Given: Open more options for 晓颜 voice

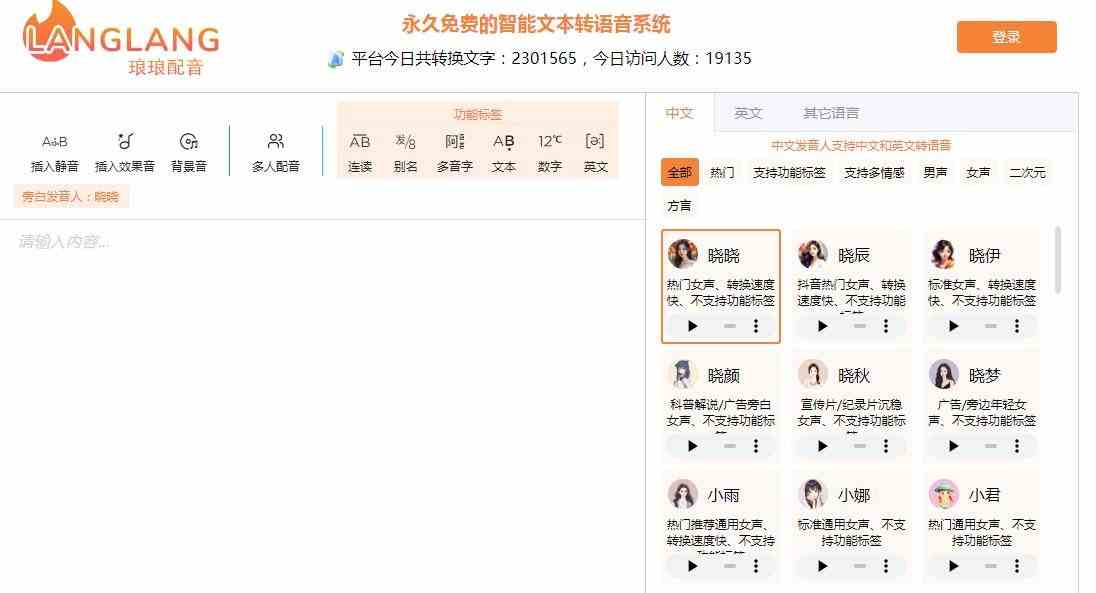Looking at the screenshot, I should coord(756,446).
